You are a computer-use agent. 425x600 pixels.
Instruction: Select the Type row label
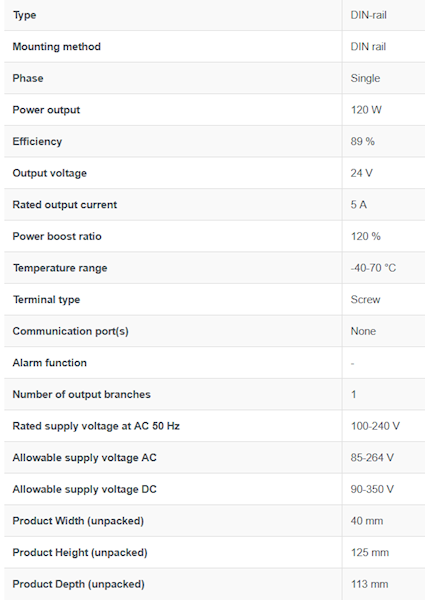(x=24, y=15)
